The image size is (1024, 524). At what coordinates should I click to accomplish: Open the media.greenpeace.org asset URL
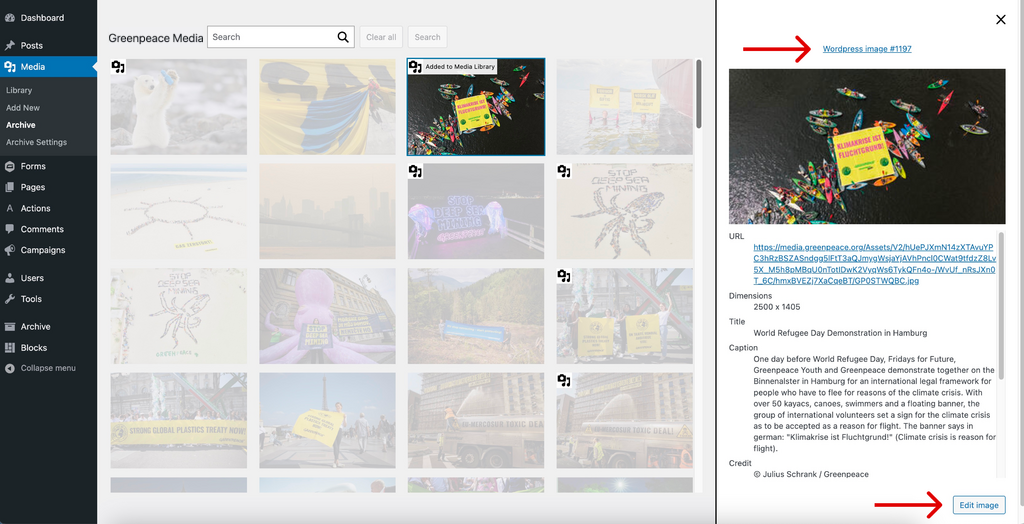[874, 264]
